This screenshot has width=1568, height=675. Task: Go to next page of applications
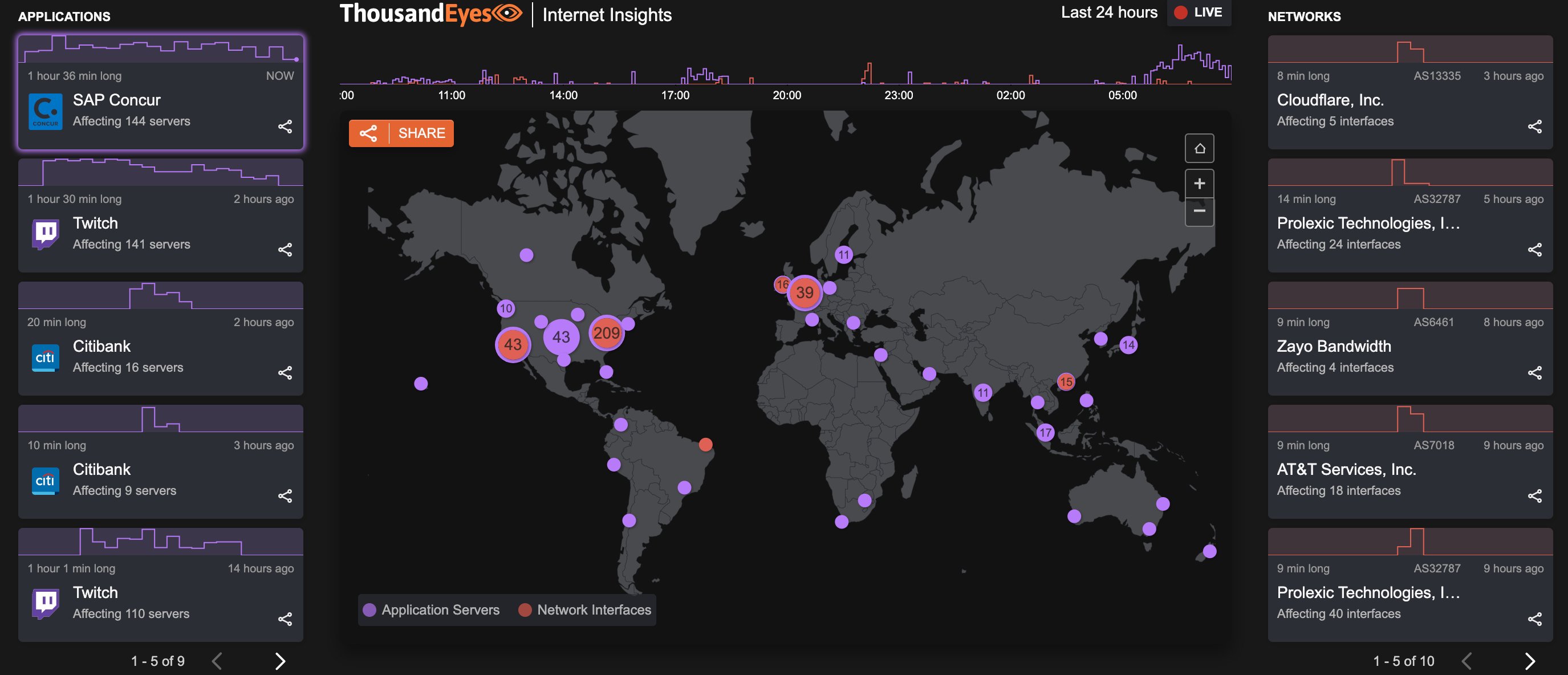point(280,661)
